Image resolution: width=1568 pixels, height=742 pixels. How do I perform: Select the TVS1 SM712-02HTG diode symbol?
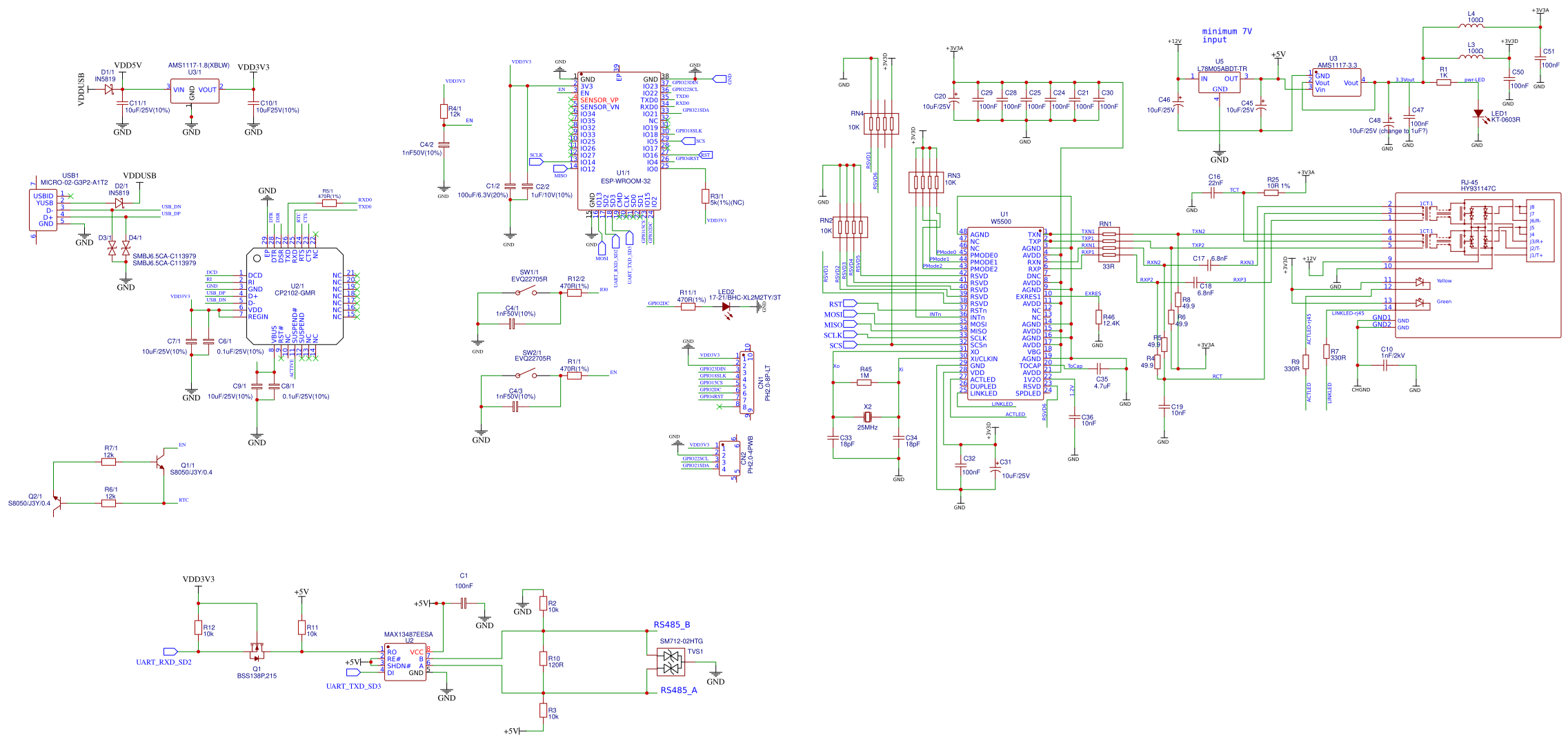671,663
